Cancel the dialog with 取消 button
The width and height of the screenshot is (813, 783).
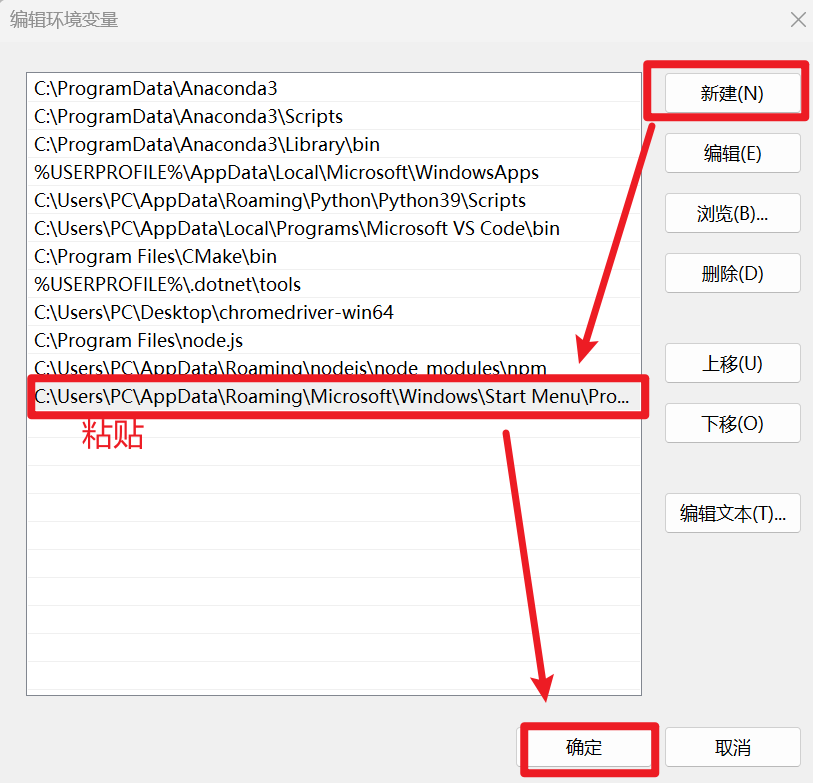[x=732, y=747]
